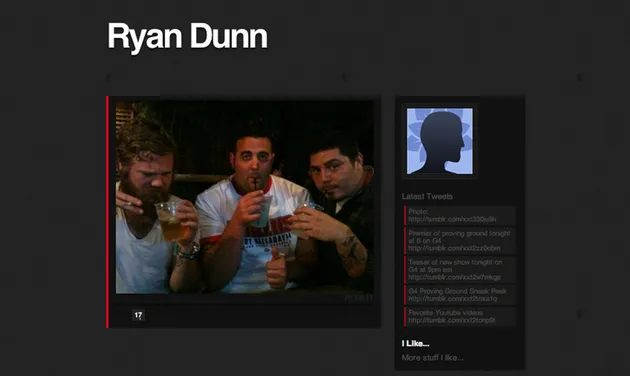Screen dimensions: 630x376
Task: Open the blue silhouette profile avatar
Action: (440, 141)
